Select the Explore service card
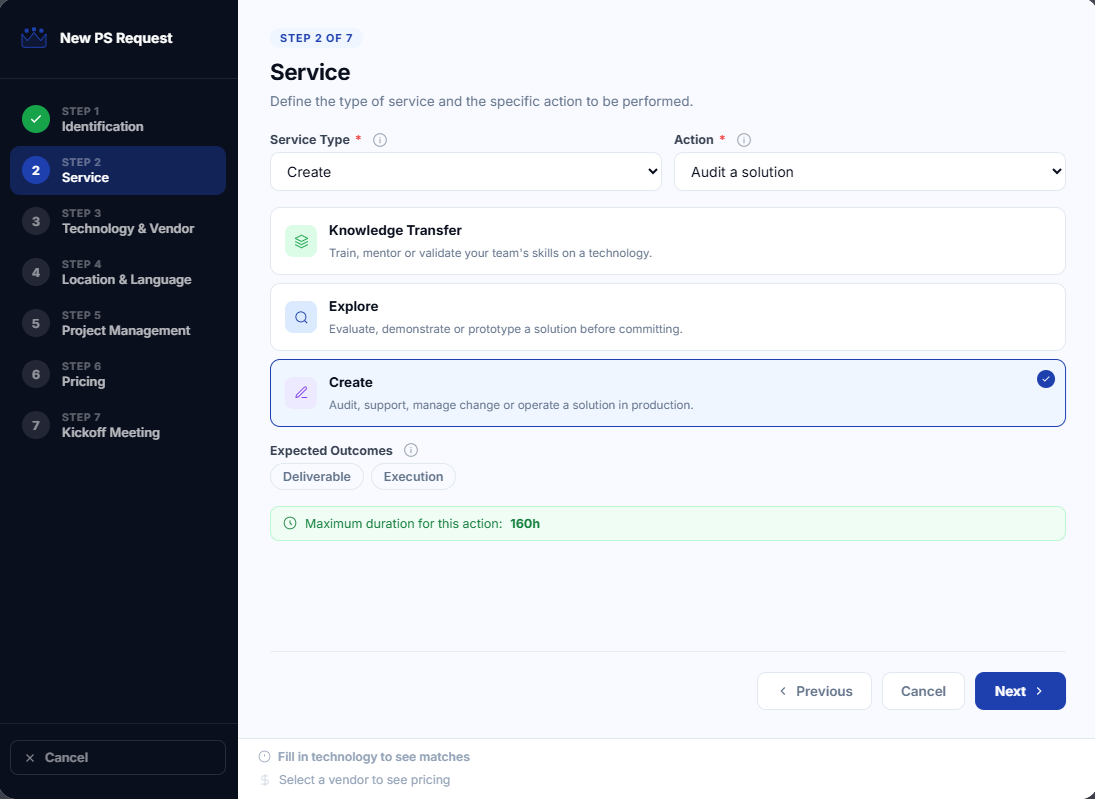1095x799 pixels. click(x=668, y=317)
